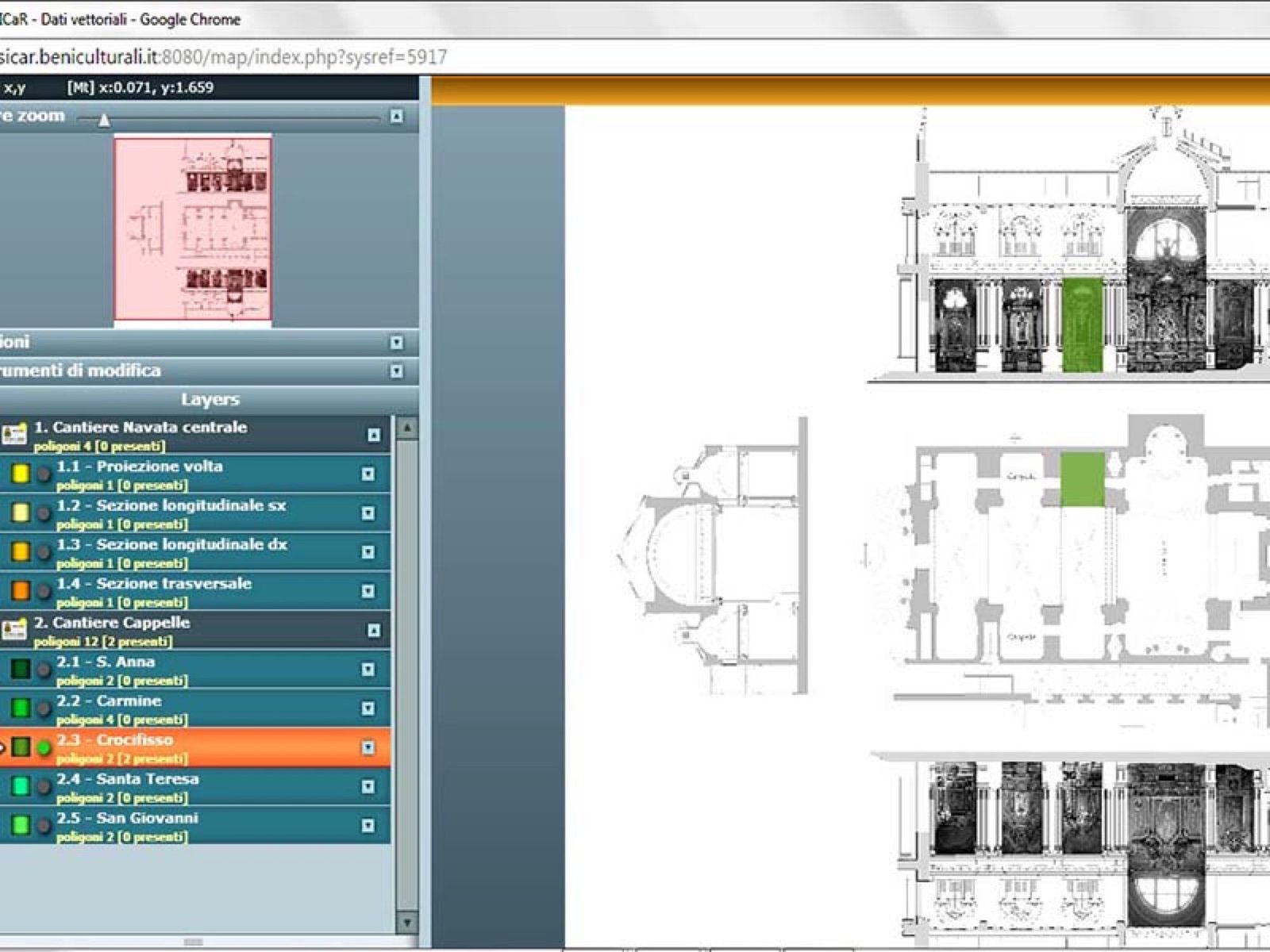
Task: Click the orange swatch of Sezione trasversale layer
Action: pos(21,591)
